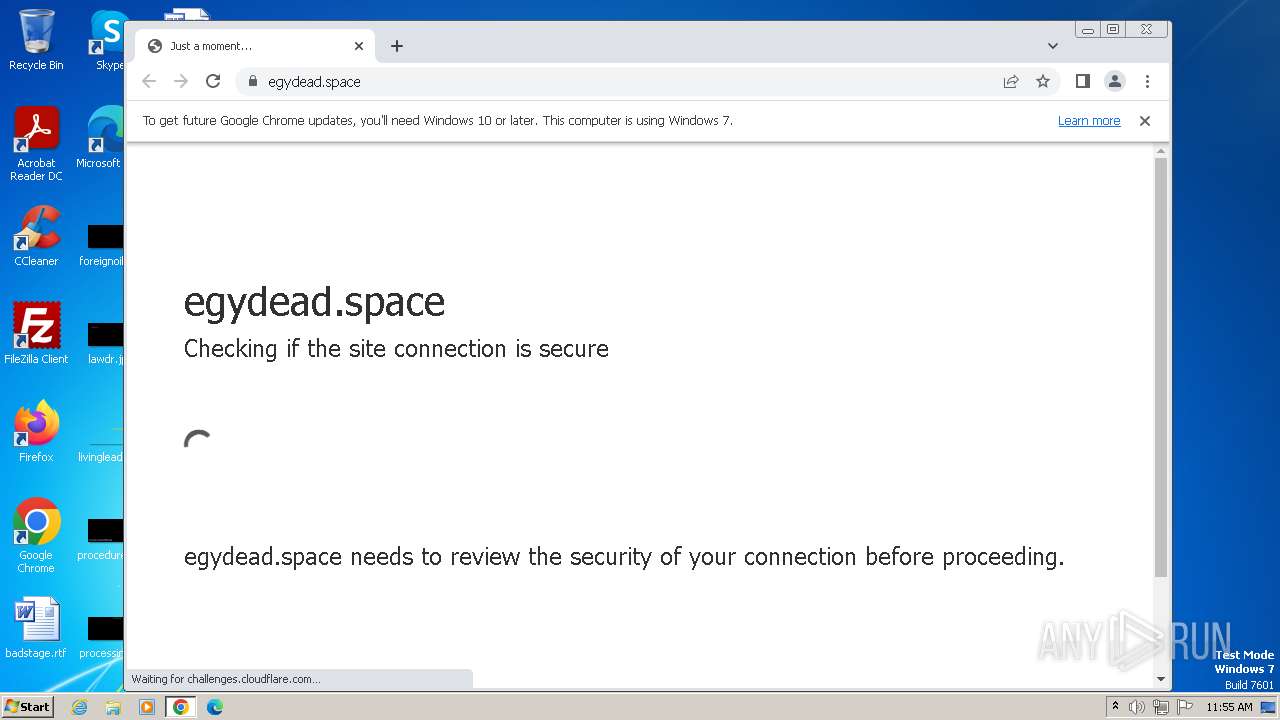The width and height of the screenshot is (1280, 720).
Task: Click 'Checking if the site connection is secure' text
Action: coord(396,349)
